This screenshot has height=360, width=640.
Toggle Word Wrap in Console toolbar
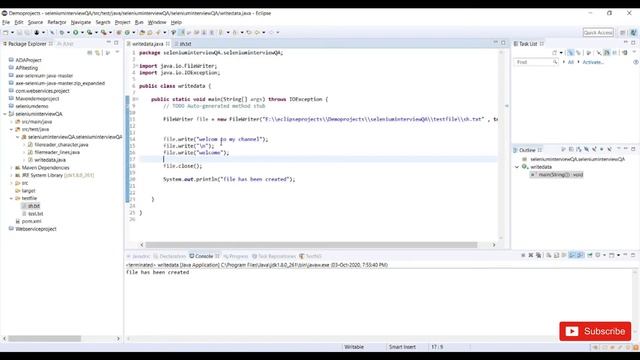[x=564, y=255]
